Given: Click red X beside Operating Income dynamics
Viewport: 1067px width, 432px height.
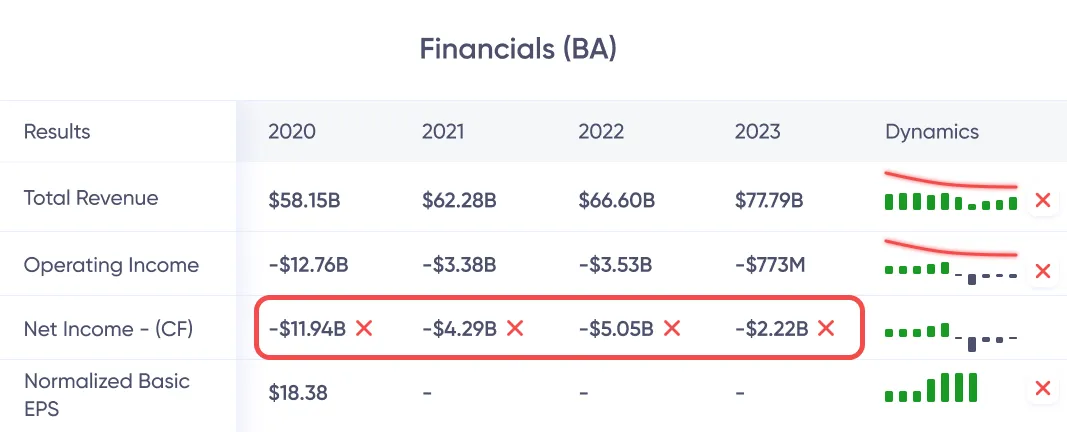Looking at the screenshot, I should pyautogui.click(x=1042, y=271).
